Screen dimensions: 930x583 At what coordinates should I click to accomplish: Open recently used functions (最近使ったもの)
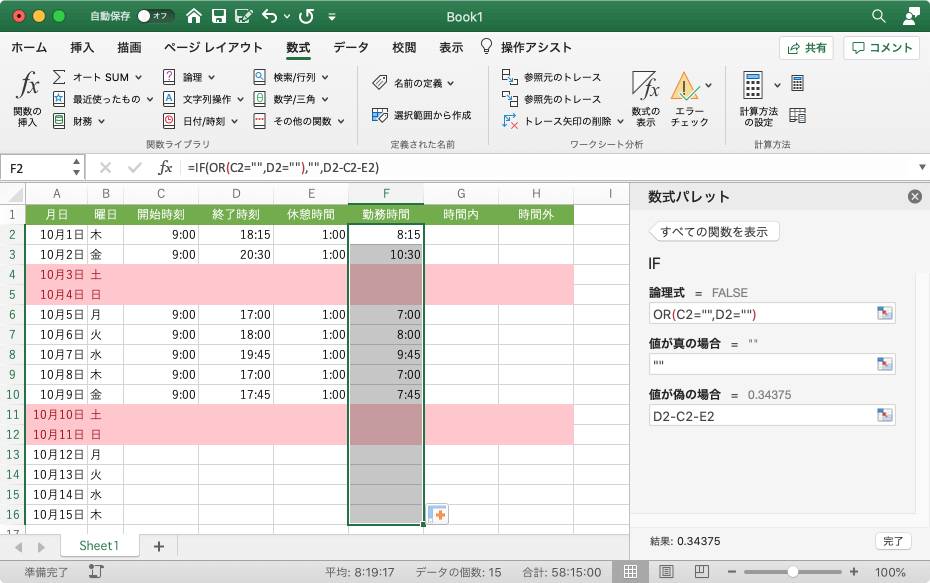[59, 99]
